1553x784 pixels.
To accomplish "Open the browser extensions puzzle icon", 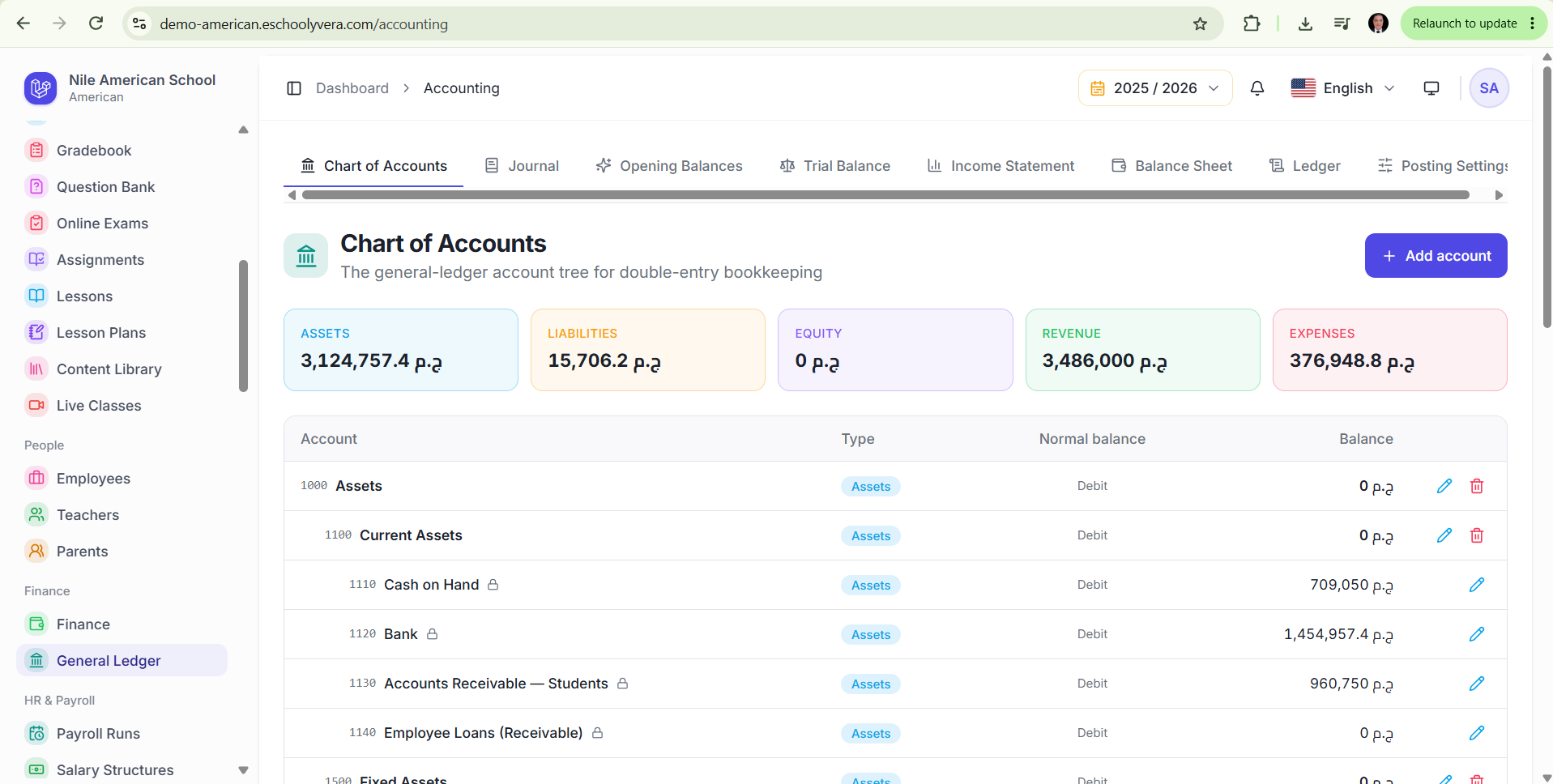I will click(1252, 23).
